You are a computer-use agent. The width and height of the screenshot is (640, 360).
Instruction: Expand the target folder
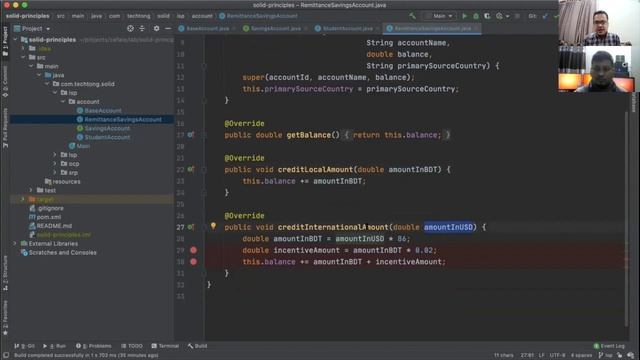pos(23,199)
